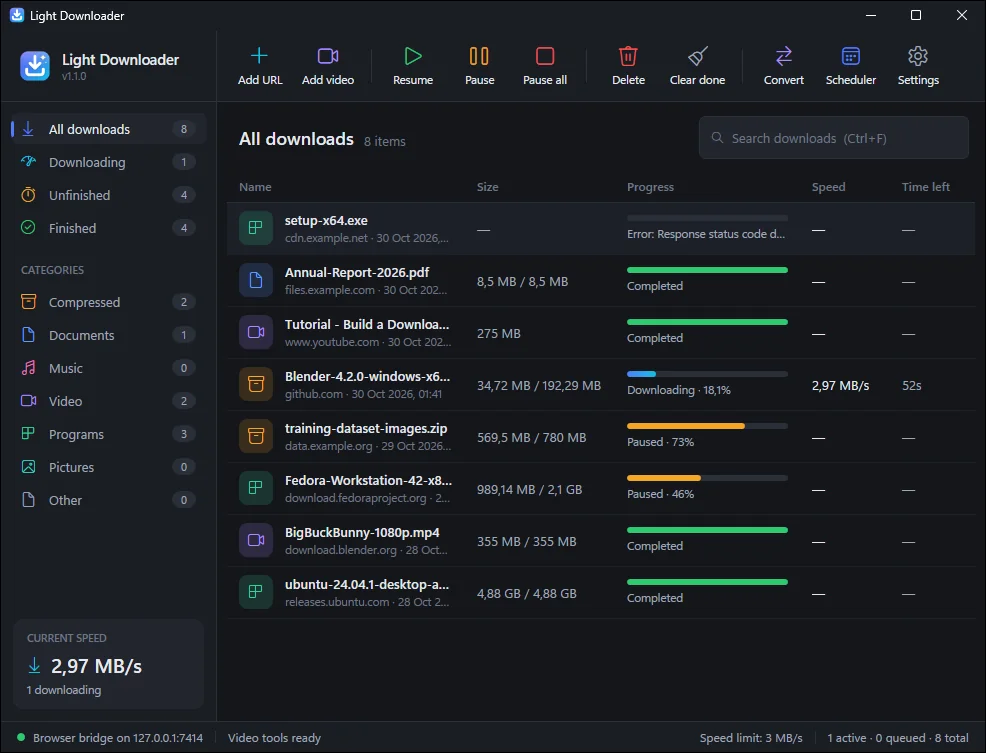Screen dimensions: 986x753
Task: Sort by the Speed column header
Action: 828,187
